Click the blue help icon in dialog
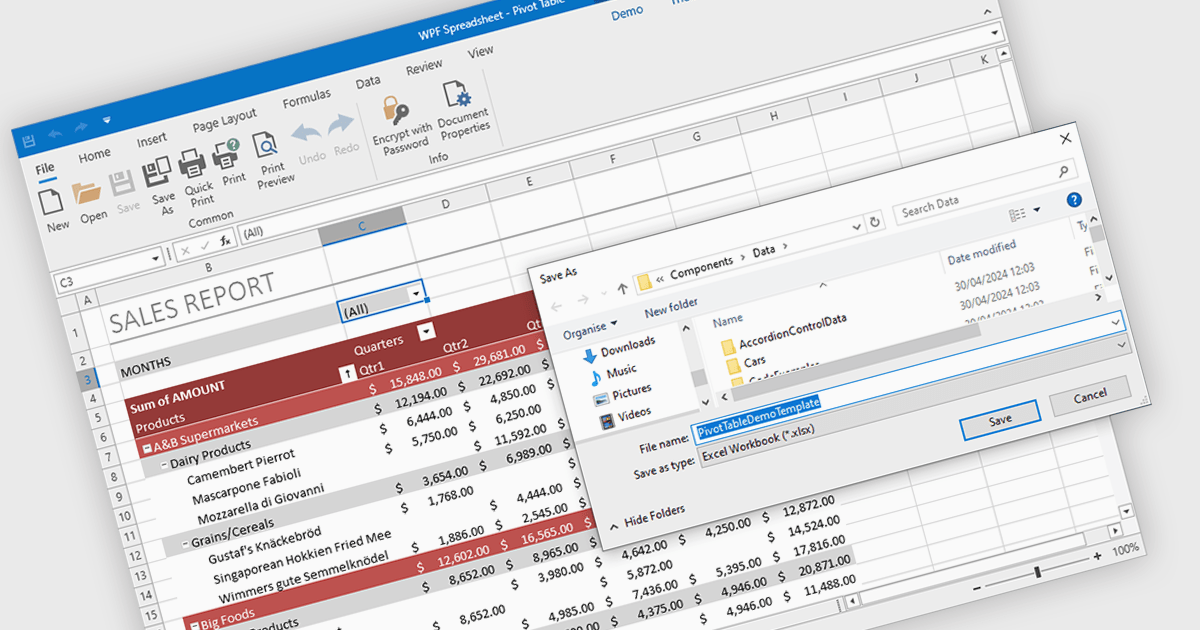1200x630 pixels. [x=1074, y=200]
